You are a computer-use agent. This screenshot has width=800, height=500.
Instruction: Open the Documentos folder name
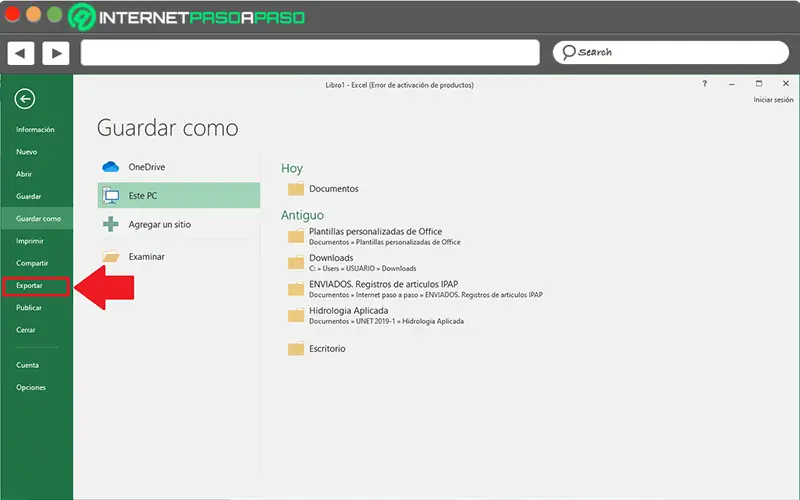point(334,189)
